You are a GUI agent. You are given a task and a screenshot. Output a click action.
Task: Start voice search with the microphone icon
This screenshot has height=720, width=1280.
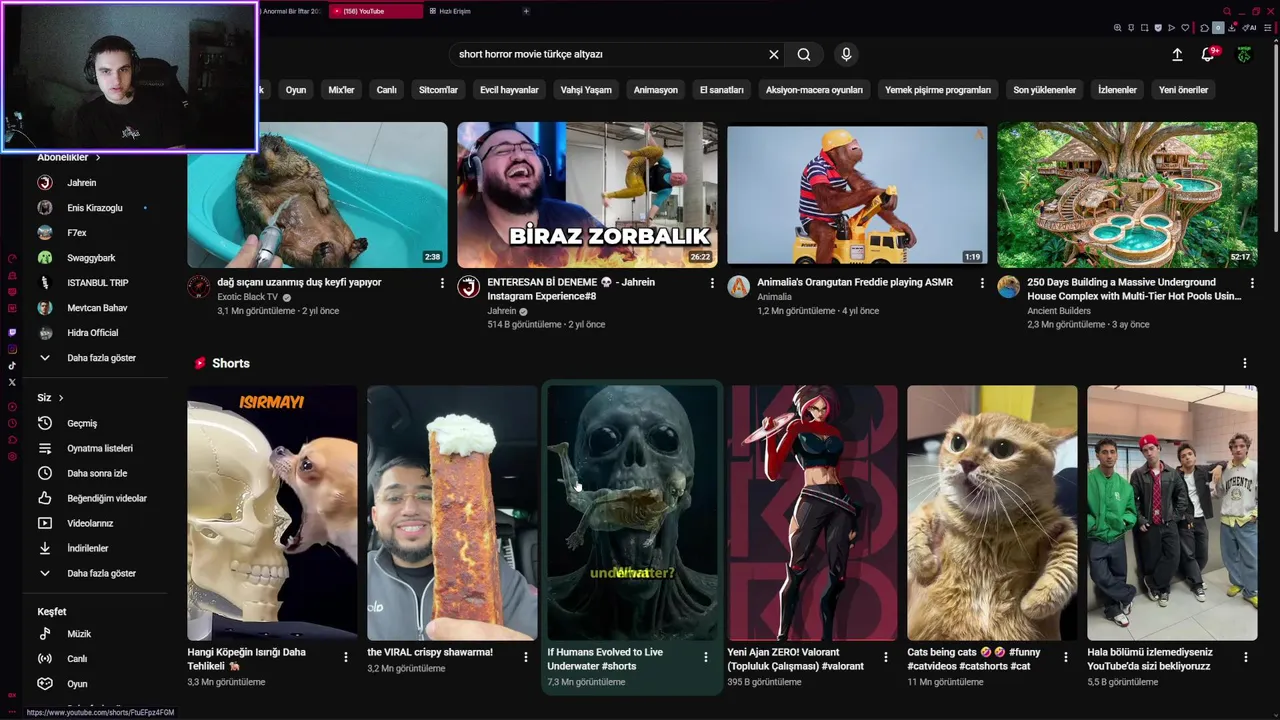(x=846, y=55)
